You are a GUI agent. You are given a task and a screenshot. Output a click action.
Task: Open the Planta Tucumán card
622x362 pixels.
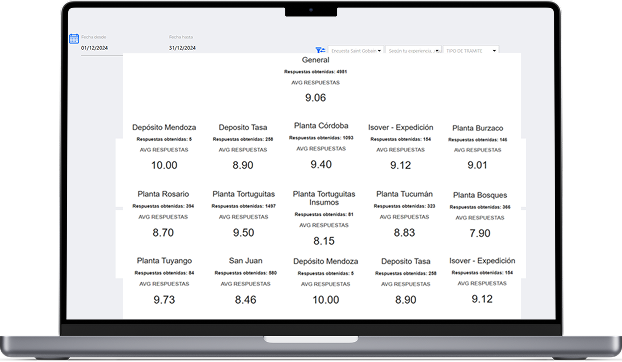(404, 194)
